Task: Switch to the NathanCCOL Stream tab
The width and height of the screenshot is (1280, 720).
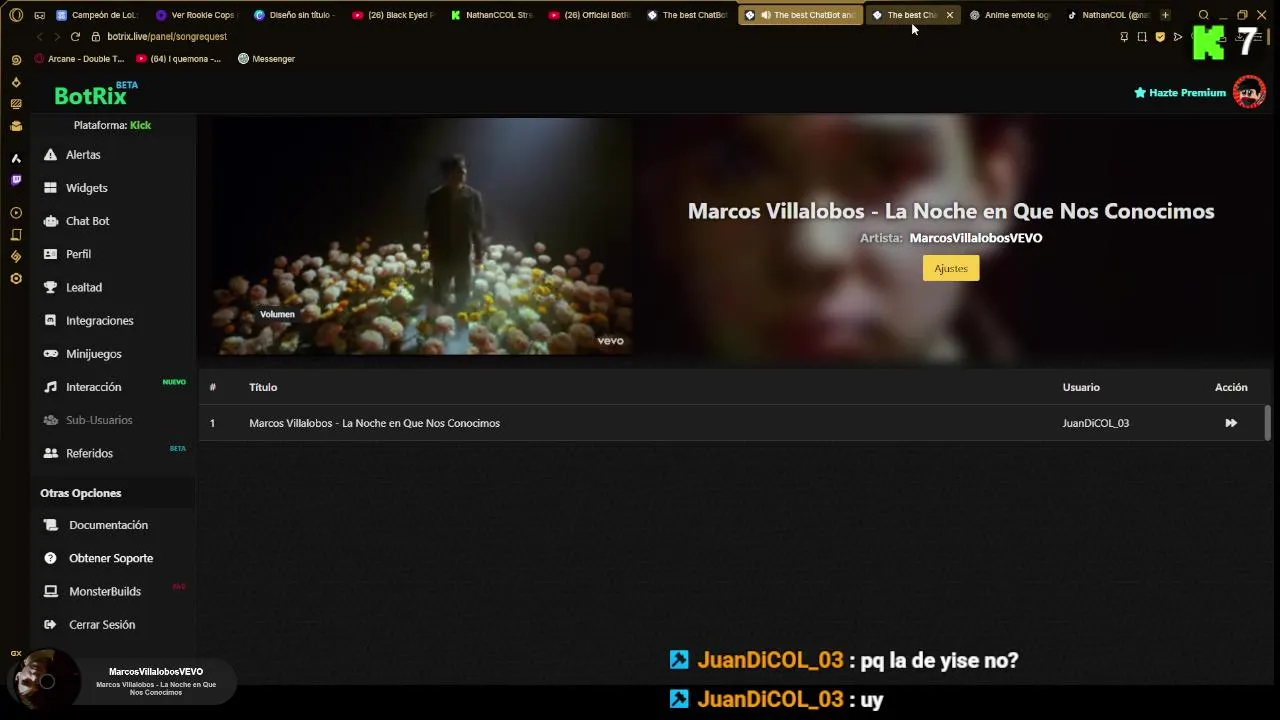Action: point(491,15)
